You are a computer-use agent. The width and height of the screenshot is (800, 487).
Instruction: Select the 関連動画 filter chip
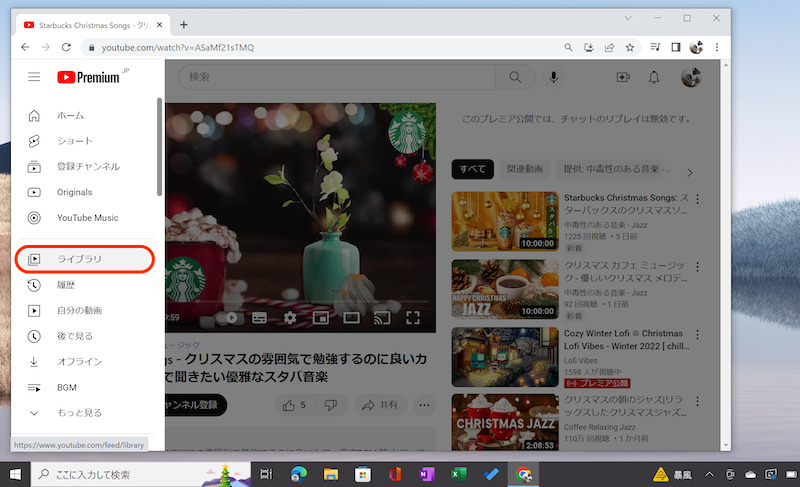pyautogui.click(x=524, y=169)
